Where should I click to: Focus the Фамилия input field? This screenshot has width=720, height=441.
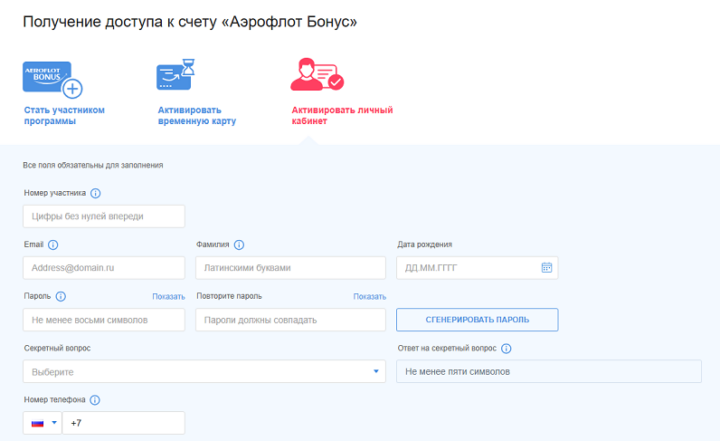click(291, 268)
